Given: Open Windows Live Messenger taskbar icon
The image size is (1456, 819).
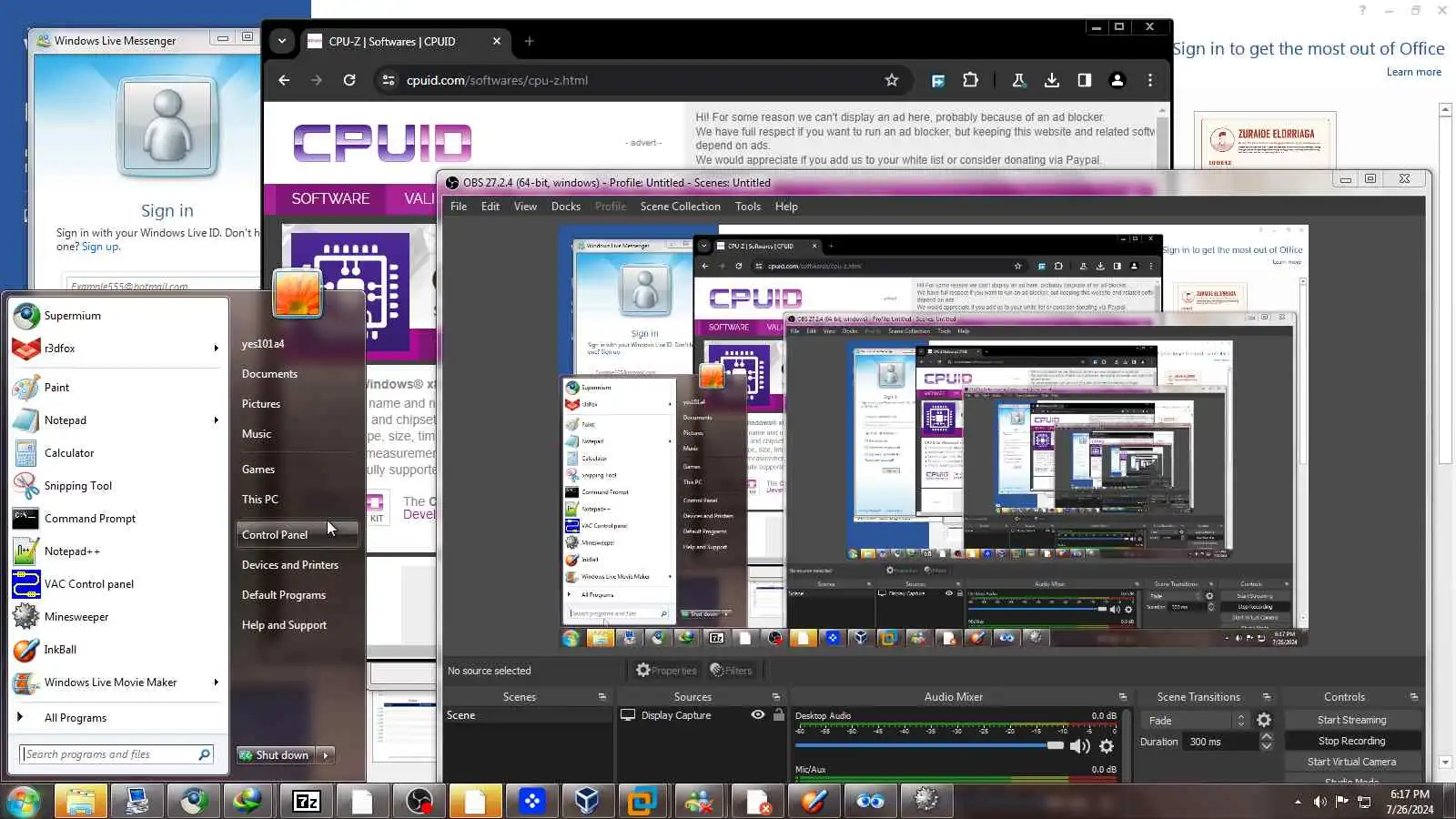Looking at the screenshot, I should tap(699, 801).
